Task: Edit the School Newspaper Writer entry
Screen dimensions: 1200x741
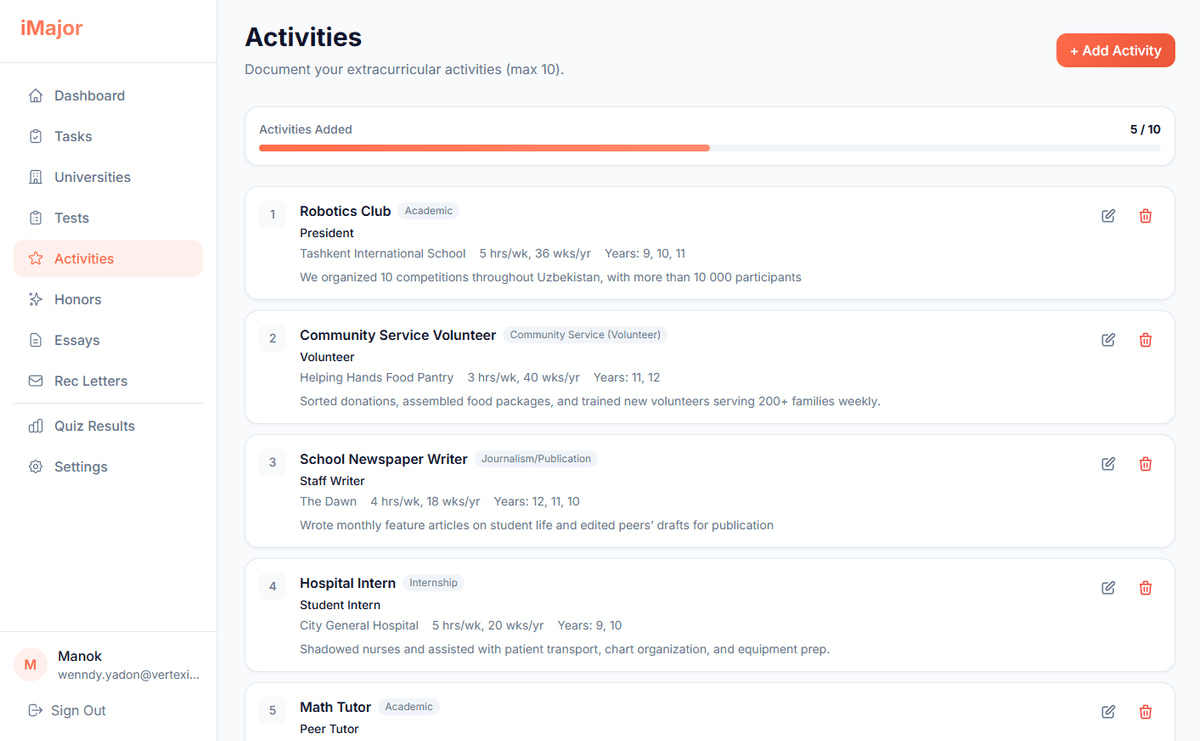Action: [x=1108, y=463]
